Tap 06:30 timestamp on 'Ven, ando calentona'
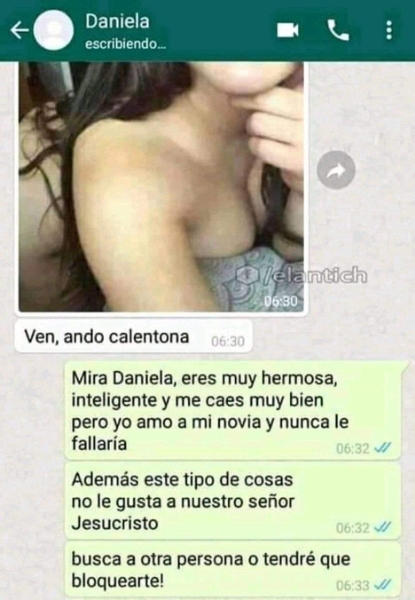This screenshot has width=415, height=600. tap(228, 341)
